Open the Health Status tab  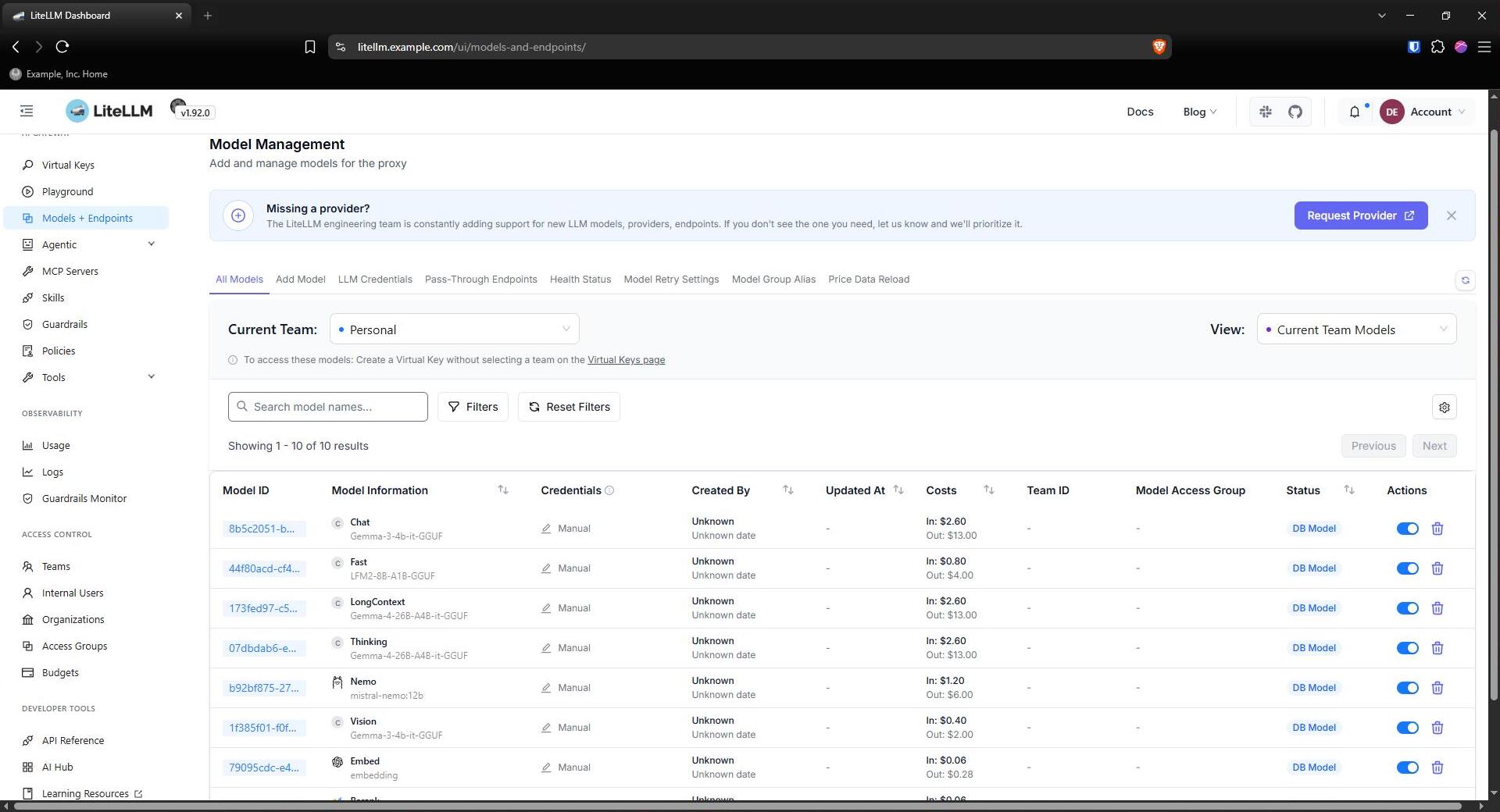(x=580, y=280)
